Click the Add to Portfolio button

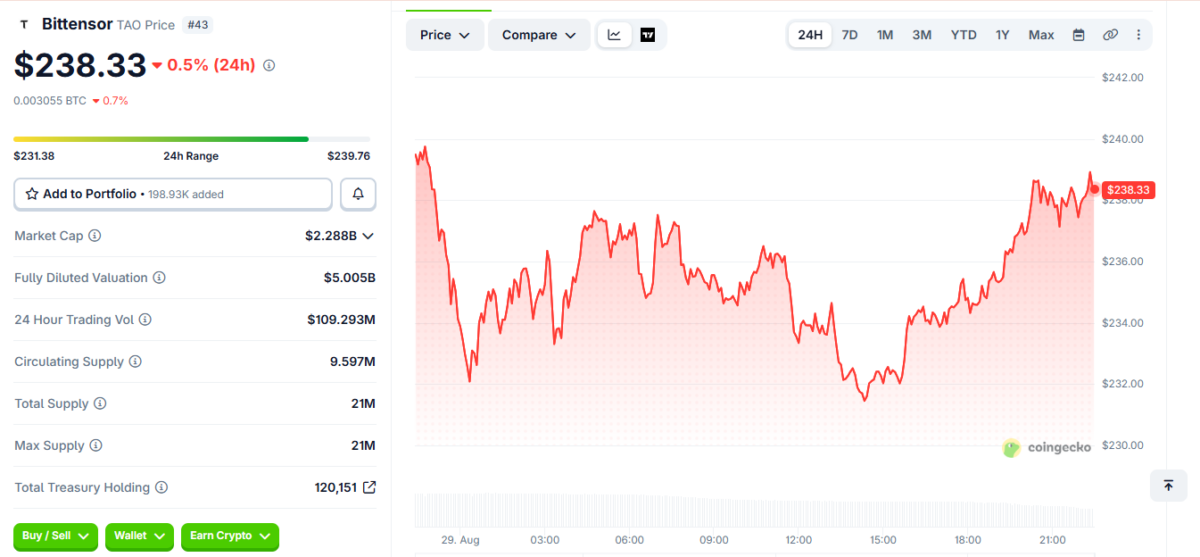click(x=173, y=194)
